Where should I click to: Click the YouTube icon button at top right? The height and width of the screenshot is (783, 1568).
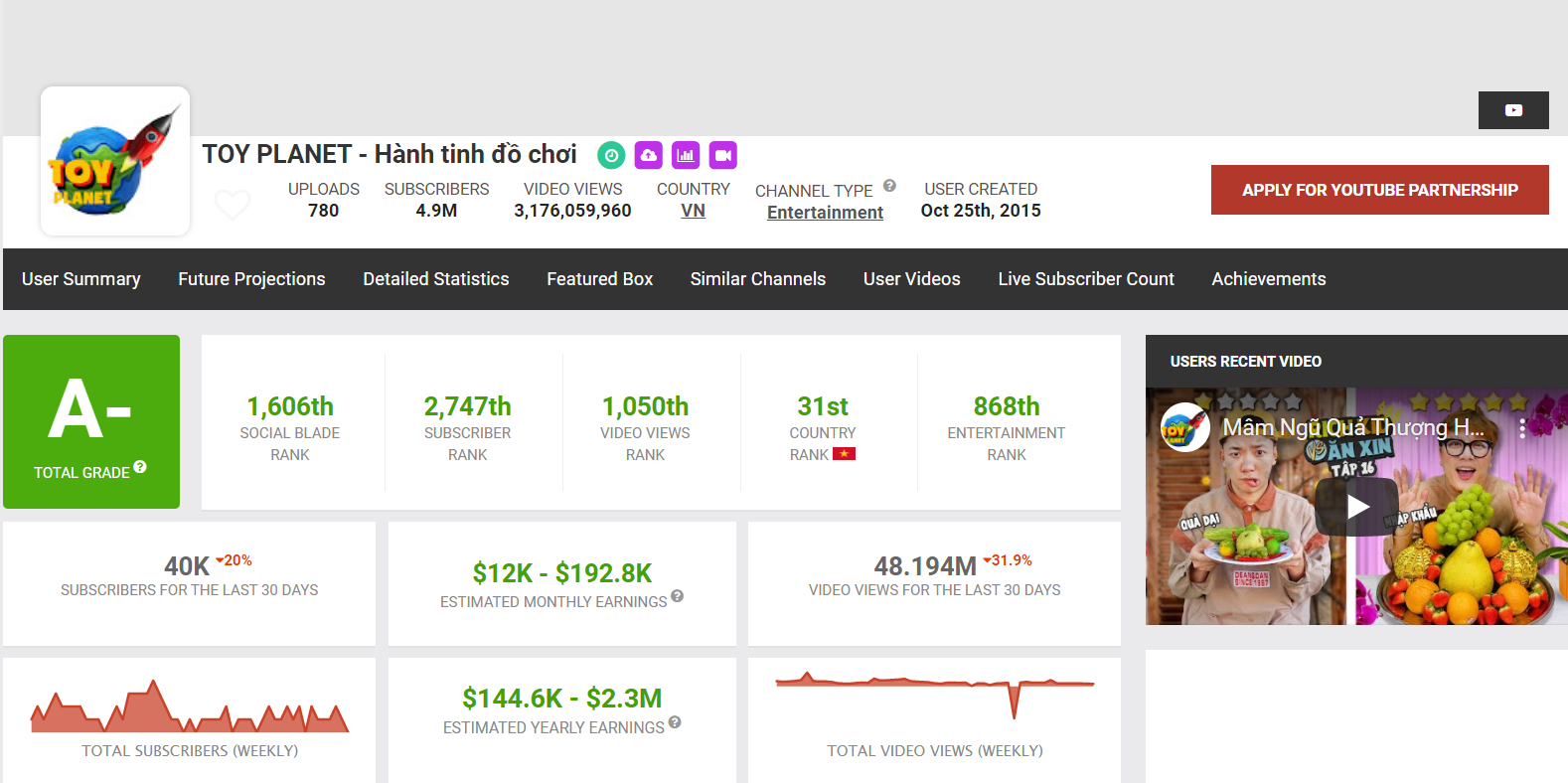[1512, 110]
